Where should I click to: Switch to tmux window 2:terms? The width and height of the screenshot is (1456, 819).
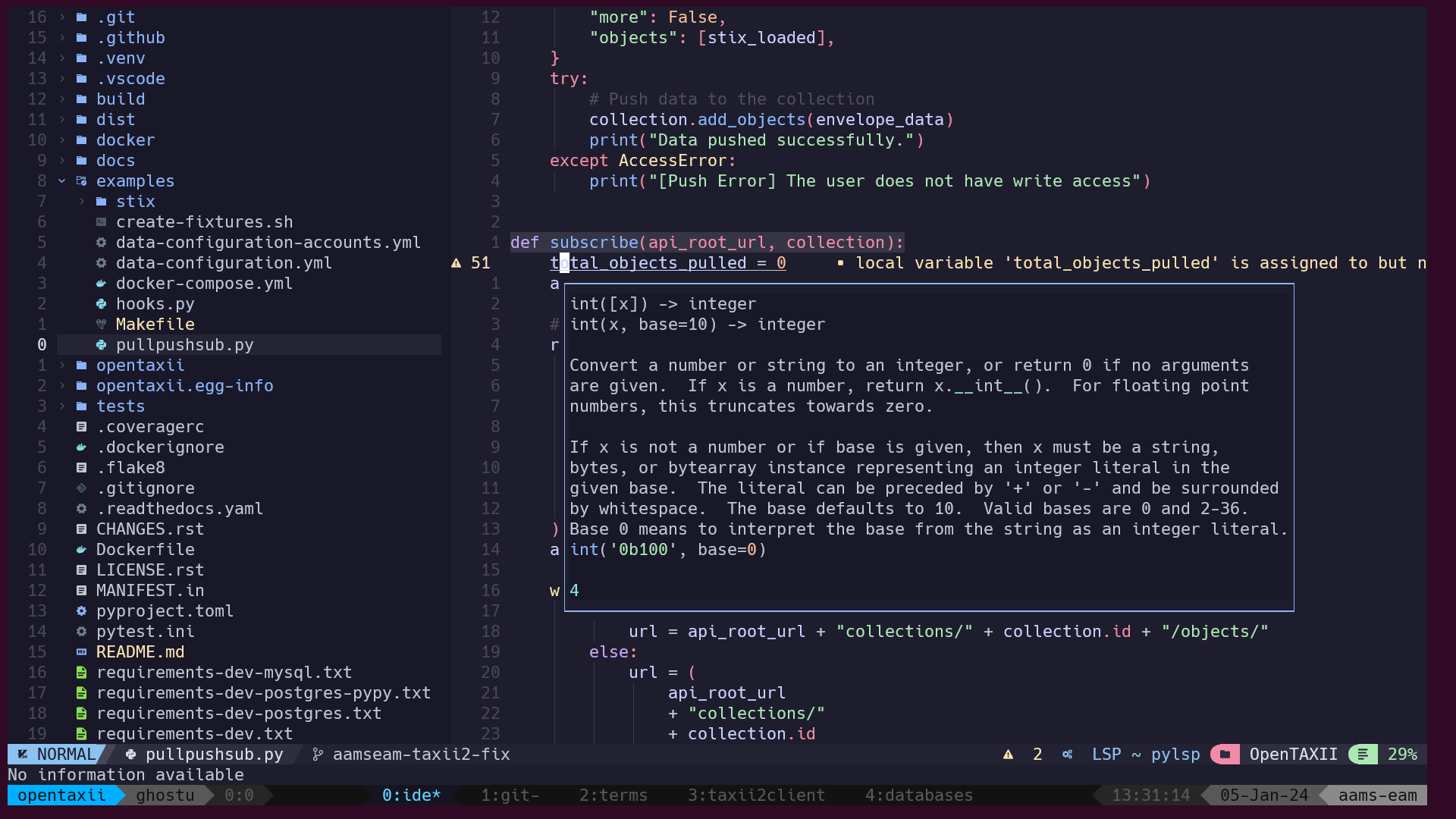(613, 795)
